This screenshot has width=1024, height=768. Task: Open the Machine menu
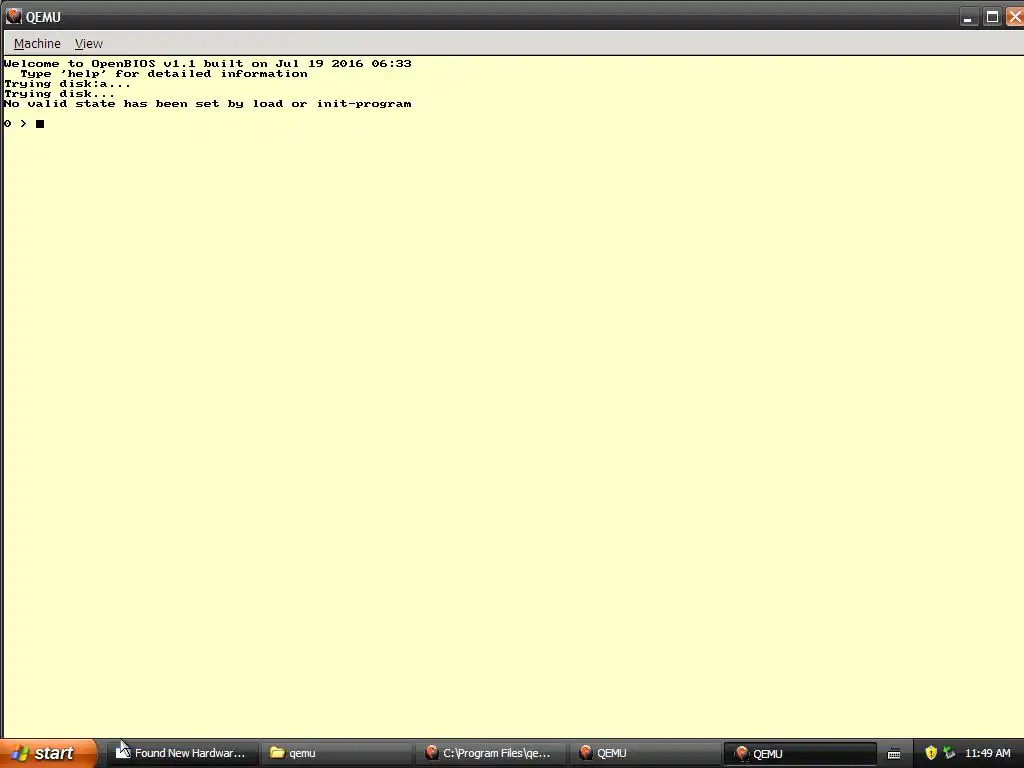(x=37, y=44)
